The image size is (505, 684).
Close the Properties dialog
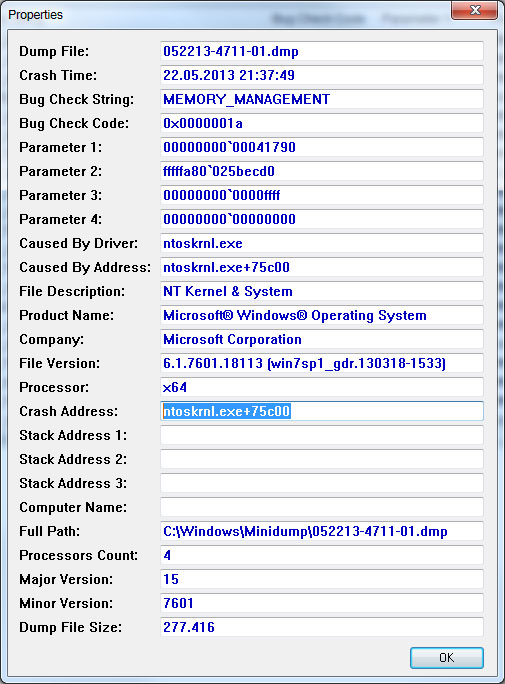point(475,10)
